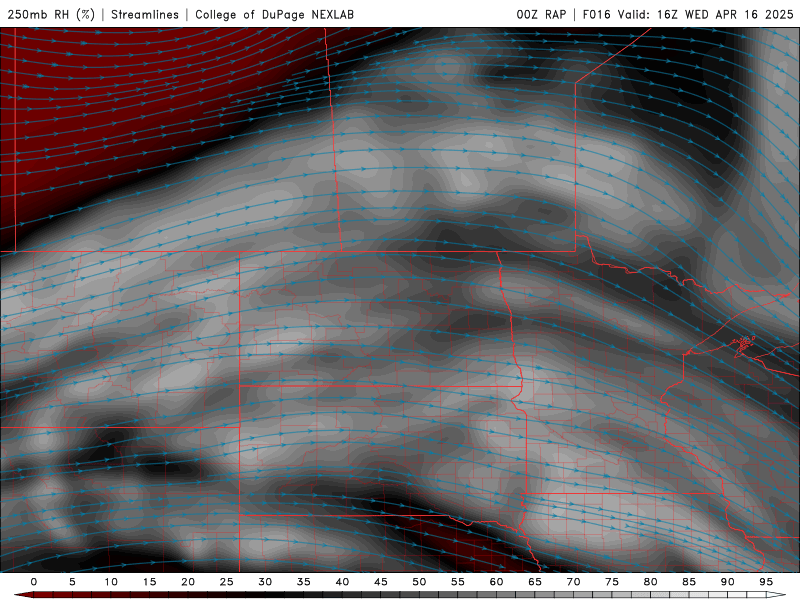Click the "F016" forecast hour text
The width and height of the screenshot is (800, 600).
(x=596, y=14)
